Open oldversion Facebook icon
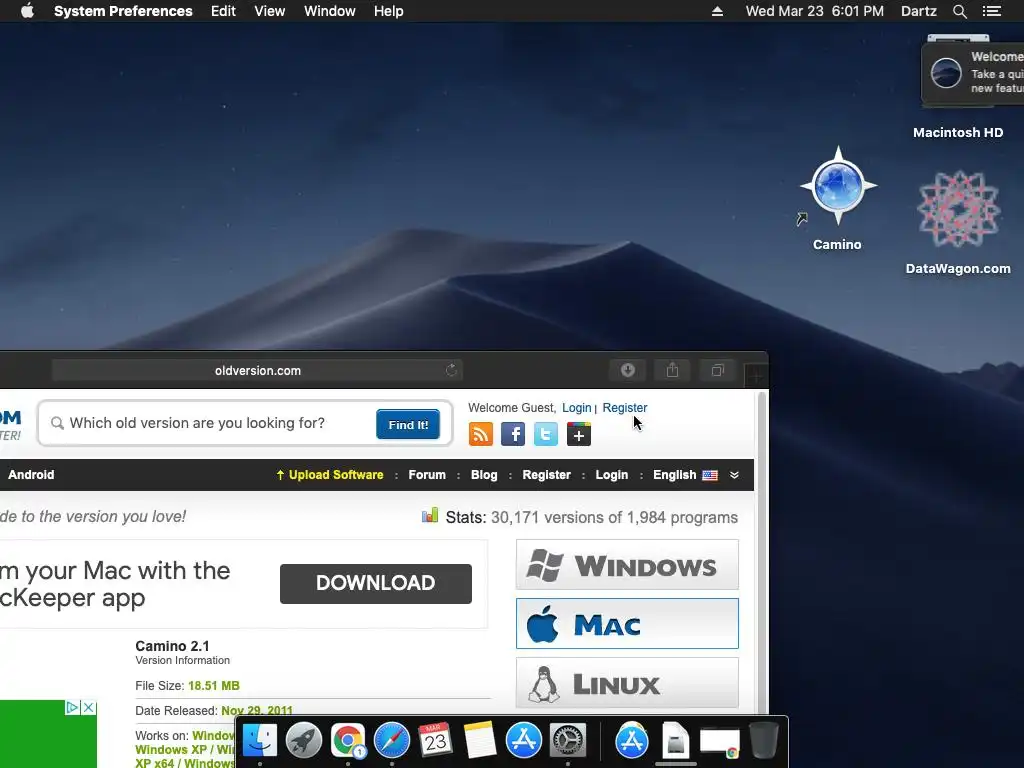The height and width of the screenshot is (768, 1024). point(513,434)
